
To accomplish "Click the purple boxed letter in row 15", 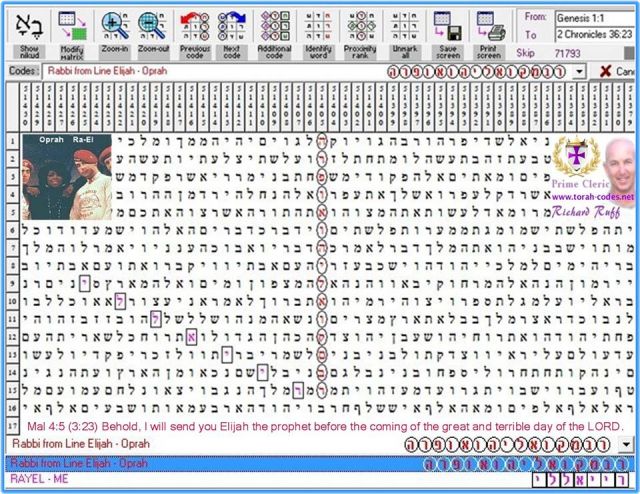I will point(298,391).
